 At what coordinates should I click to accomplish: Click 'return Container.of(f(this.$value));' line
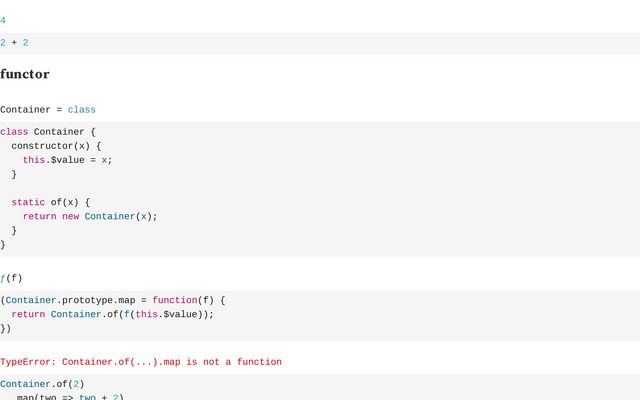click(112, 314)
